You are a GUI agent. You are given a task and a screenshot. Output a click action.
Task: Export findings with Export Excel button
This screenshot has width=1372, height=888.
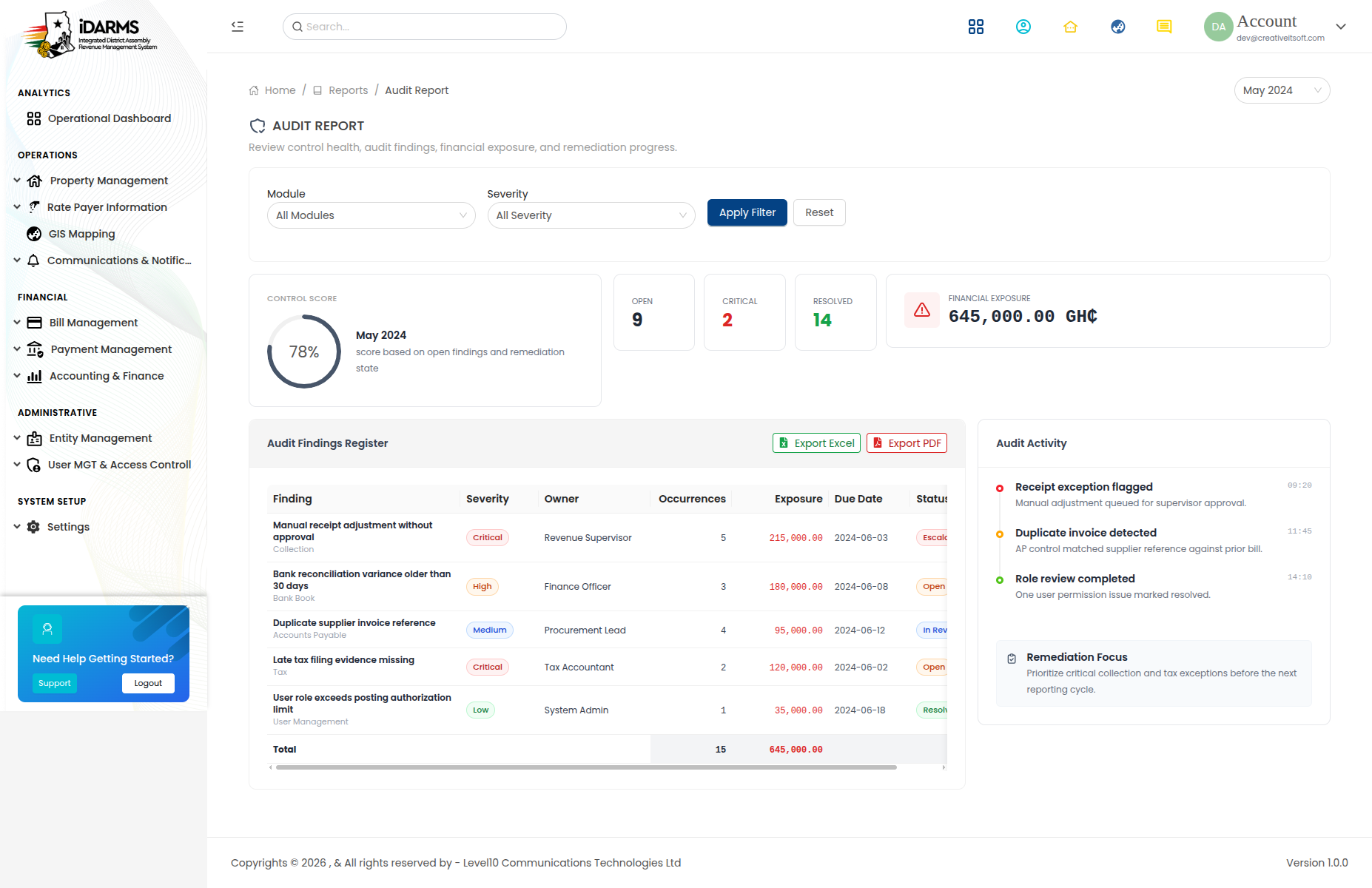(816, 443)
